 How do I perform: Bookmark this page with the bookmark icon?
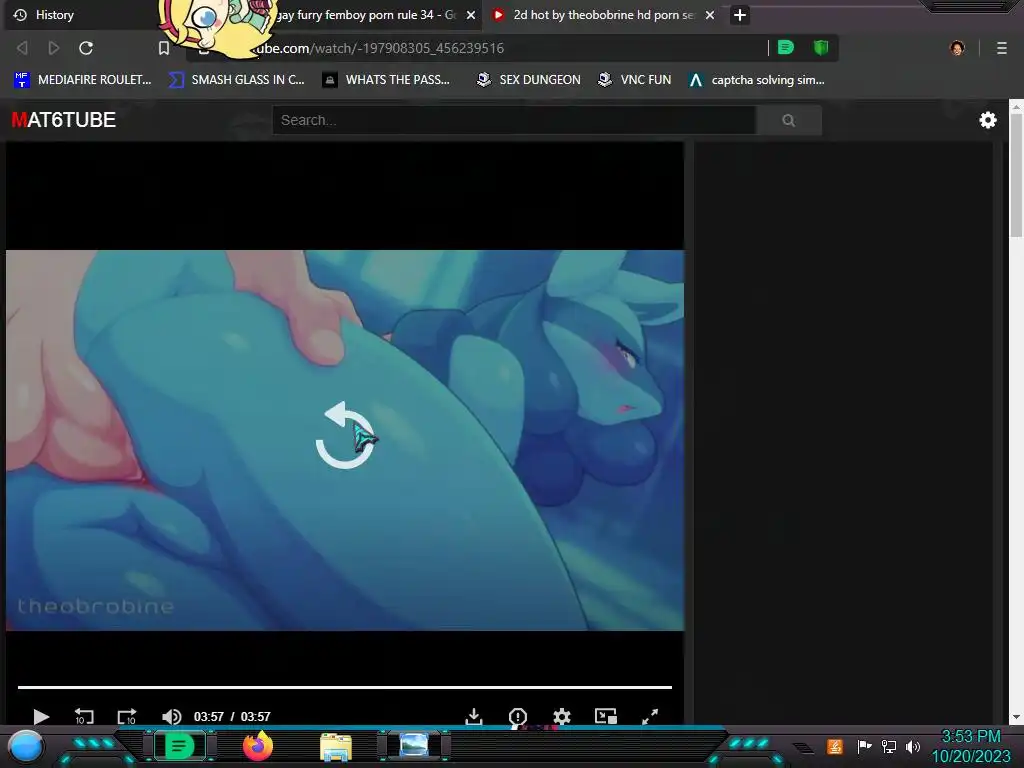tap(164, 48)
